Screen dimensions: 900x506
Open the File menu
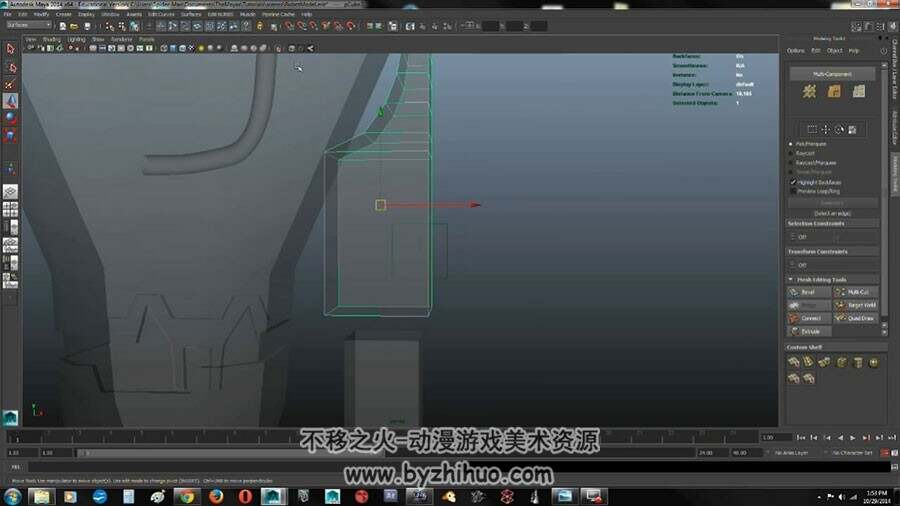(7, 14)
